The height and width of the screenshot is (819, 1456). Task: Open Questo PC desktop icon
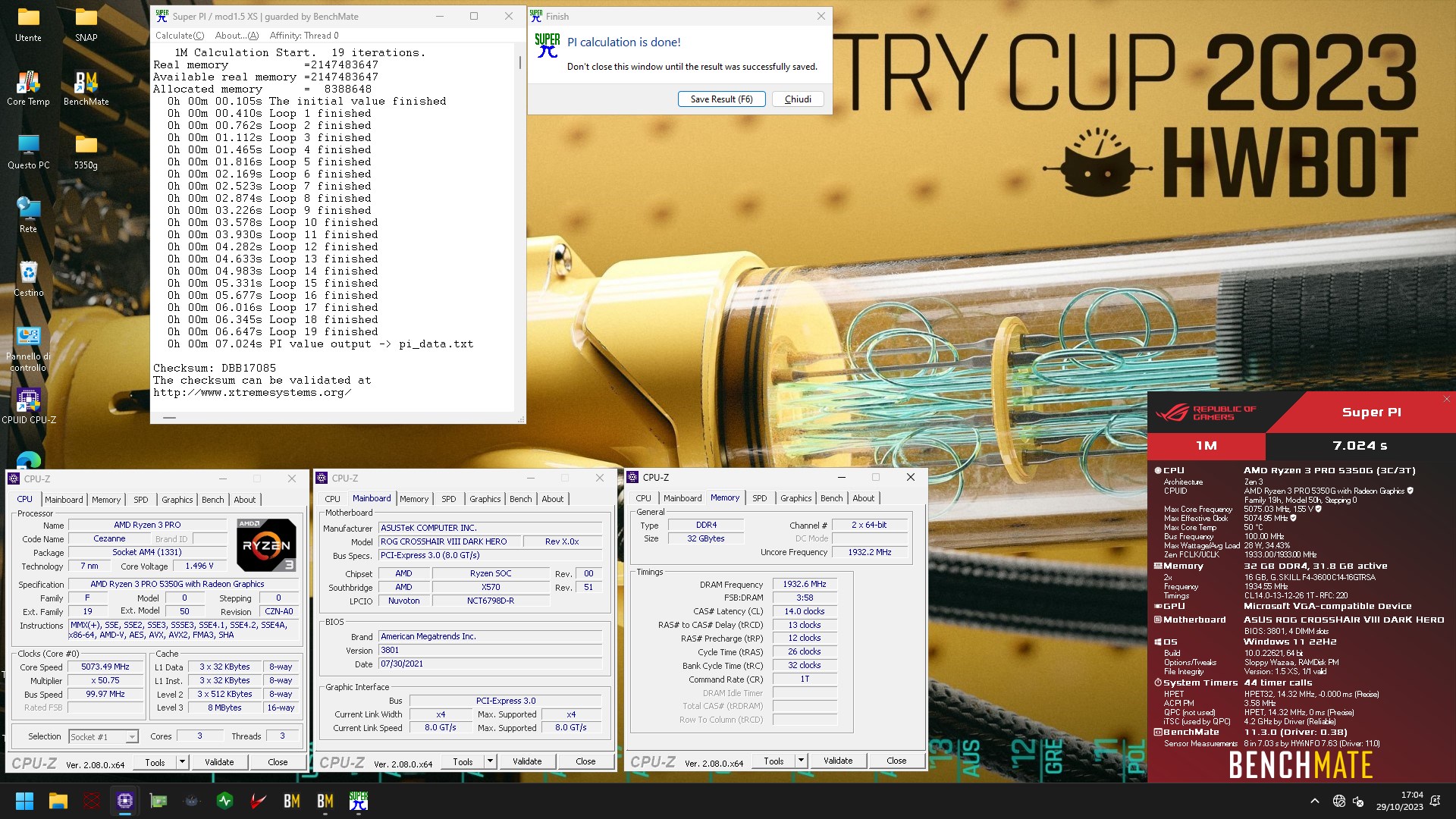click(28, 152)
